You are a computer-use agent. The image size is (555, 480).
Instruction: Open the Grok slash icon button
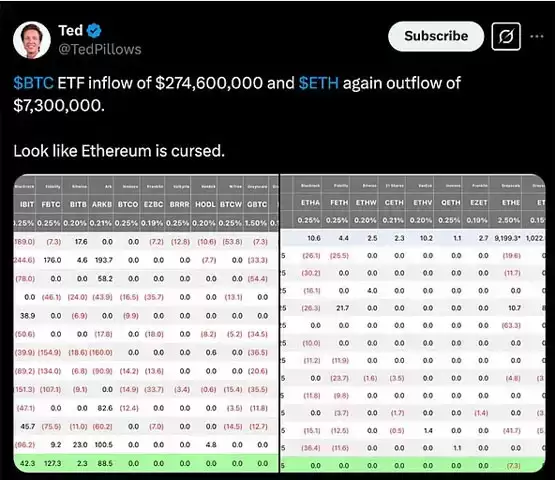click(x=506, y=36)
